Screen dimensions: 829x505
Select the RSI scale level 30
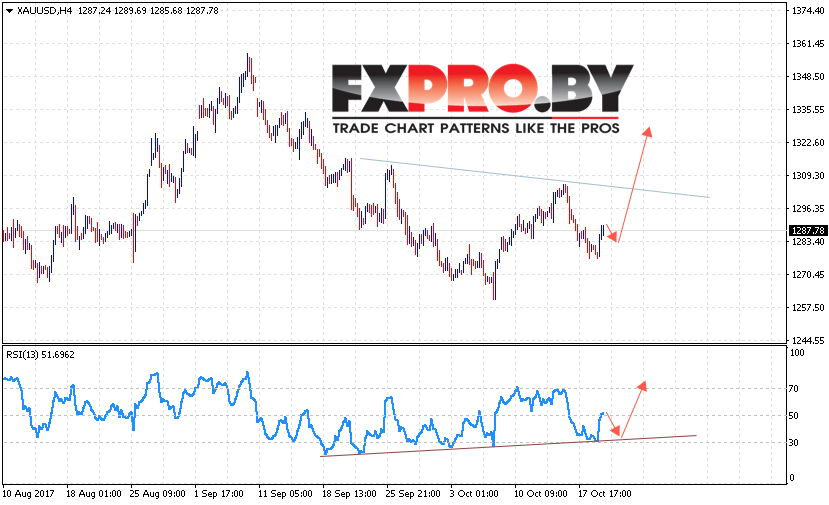(794, 443)
